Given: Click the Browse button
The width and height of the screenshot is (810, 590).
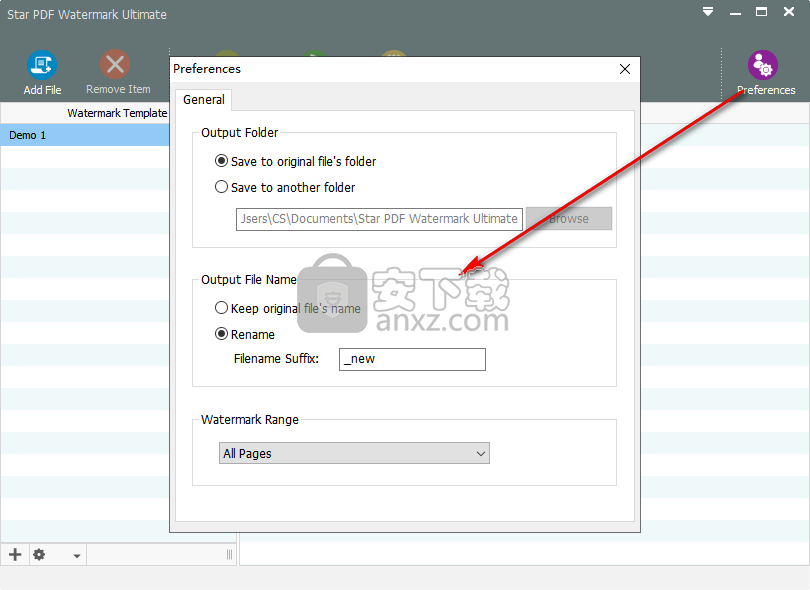Looking at the screenshot, I should point(569,219).
